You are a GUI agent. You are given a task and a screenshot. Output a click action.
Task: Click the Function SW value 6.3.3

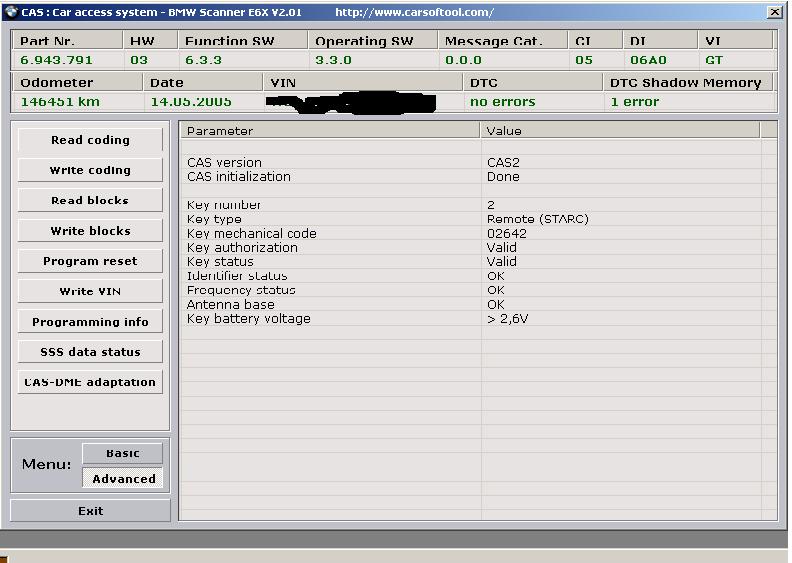(x=203, y=60)
